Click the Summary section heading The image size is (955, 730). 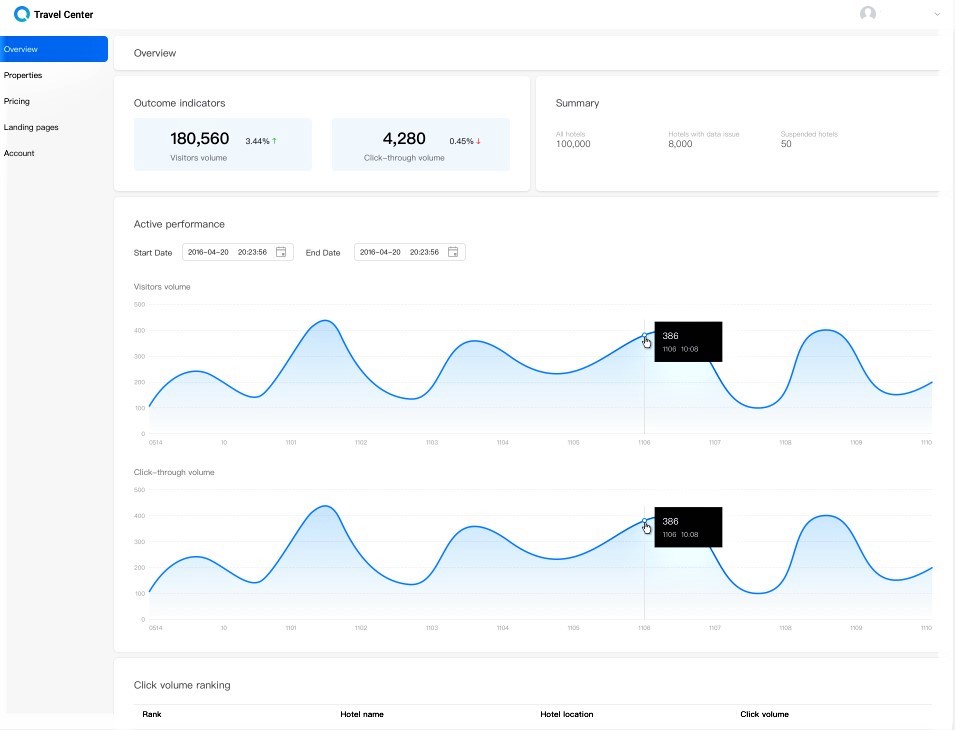tap(577, 103)
